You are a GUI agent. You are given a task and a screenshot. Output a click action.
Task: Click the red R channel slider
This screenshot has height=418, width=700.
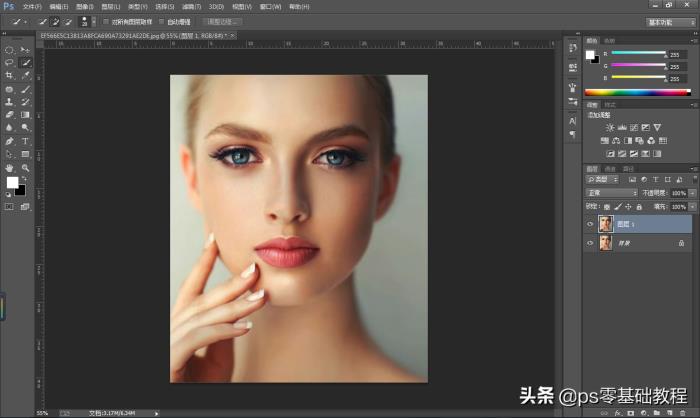click(x=639, y=53)
